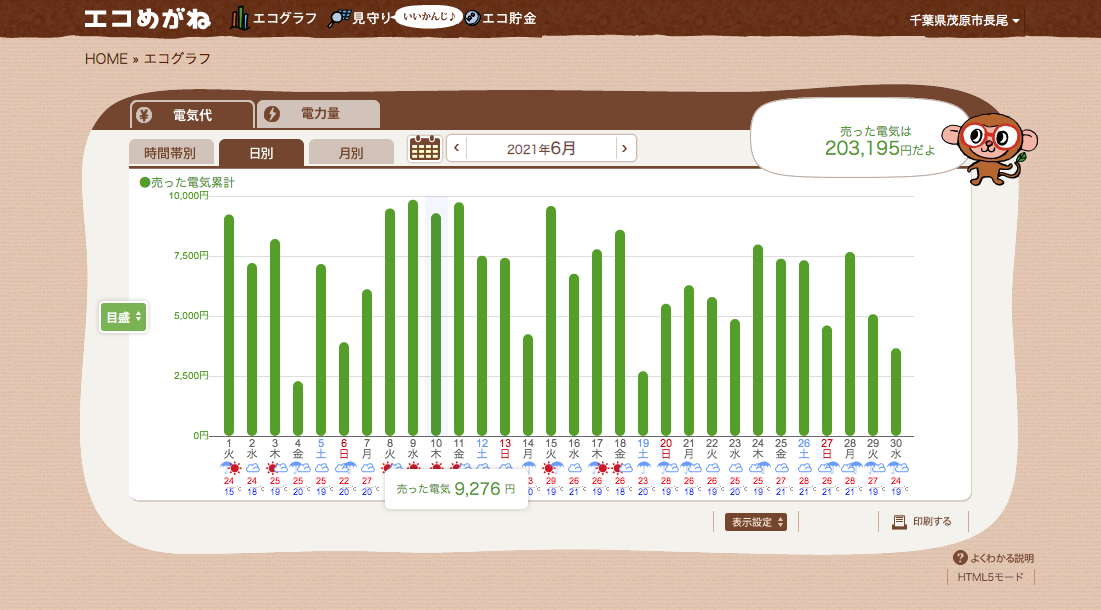Click the 印刷する print button

(922, 522)
